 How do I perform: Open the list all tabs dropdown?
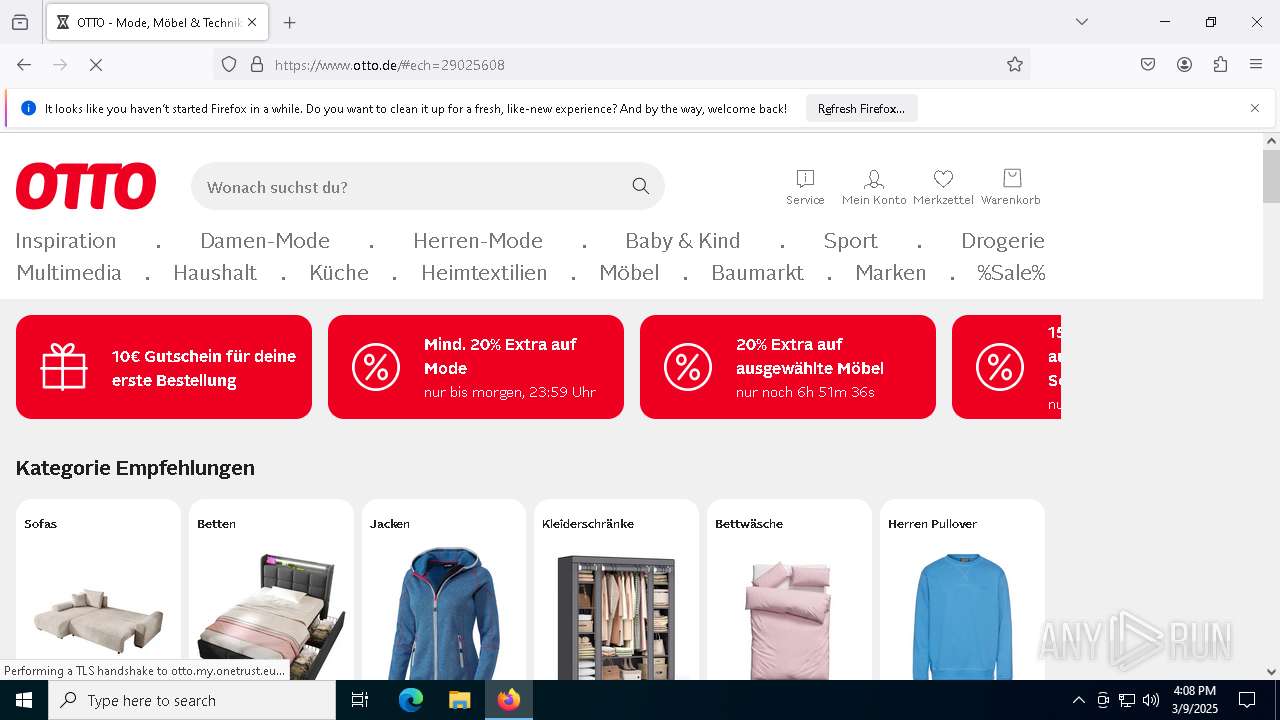(x=1082, y=22)
